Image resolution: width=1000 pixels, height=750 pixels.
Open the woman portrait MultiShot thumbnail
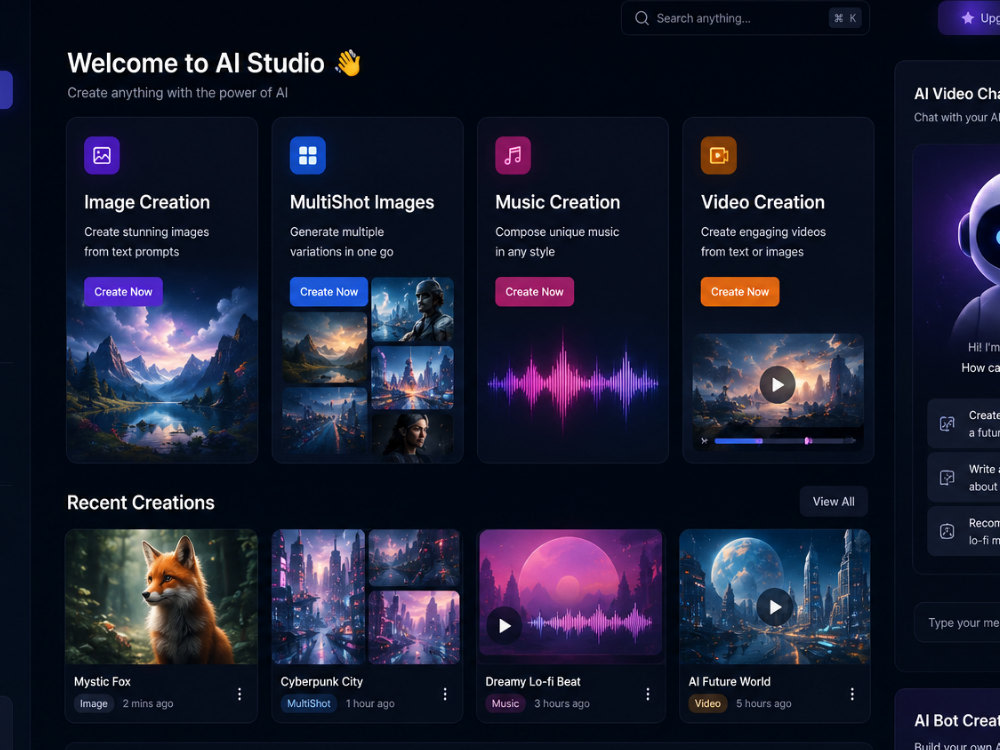413,438
